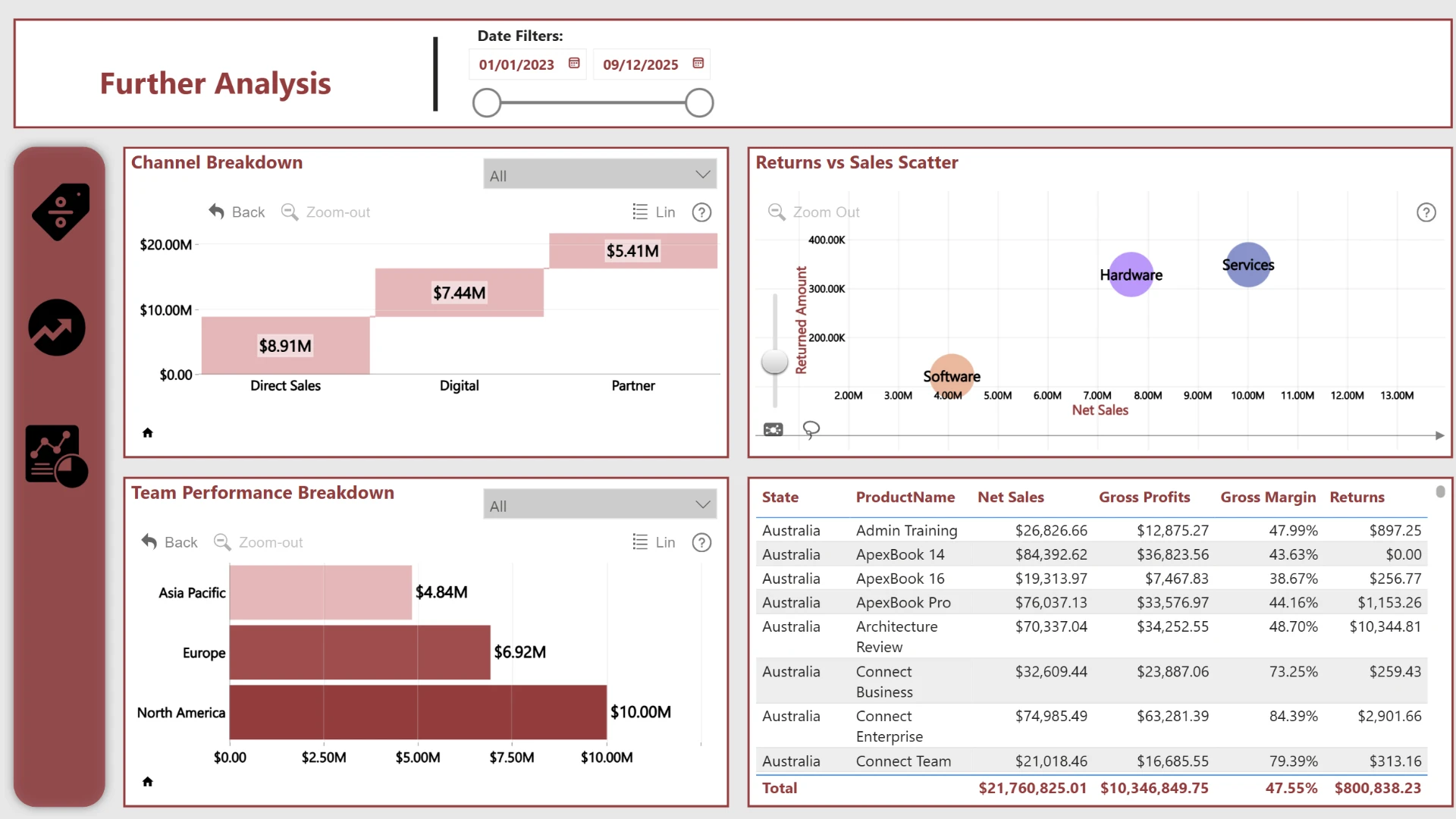
Task: Click right handle of date range slider
Action: pyautogui.click(x=699, y=102)
